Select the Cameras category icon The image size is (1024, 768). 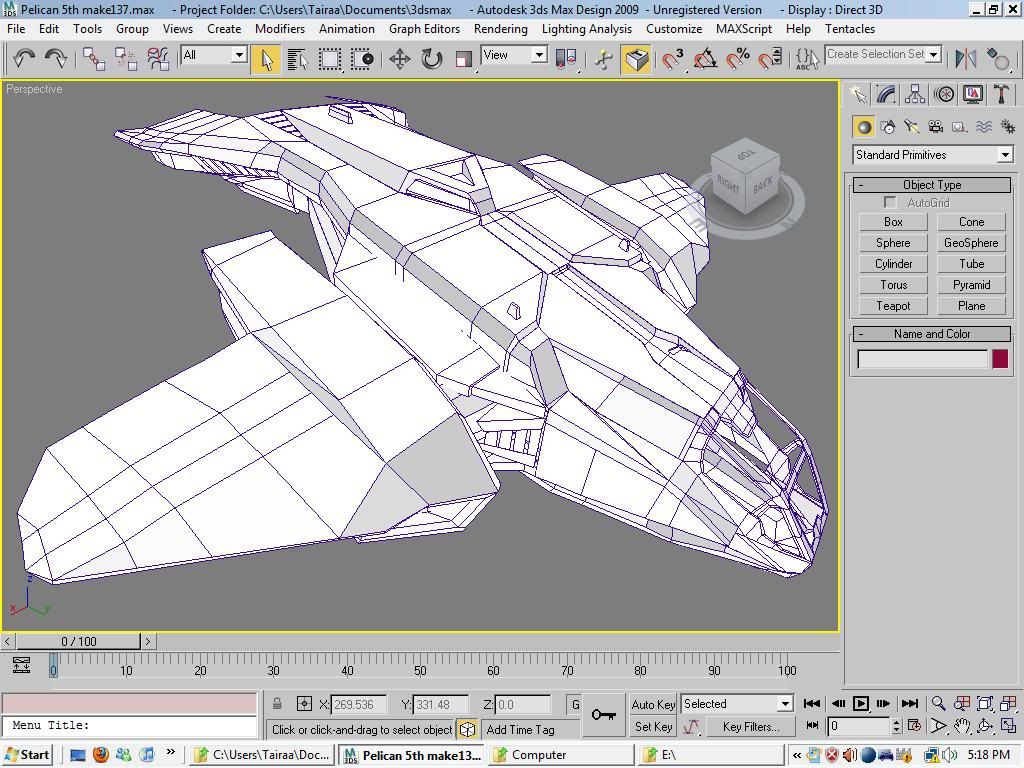[936, 127]
